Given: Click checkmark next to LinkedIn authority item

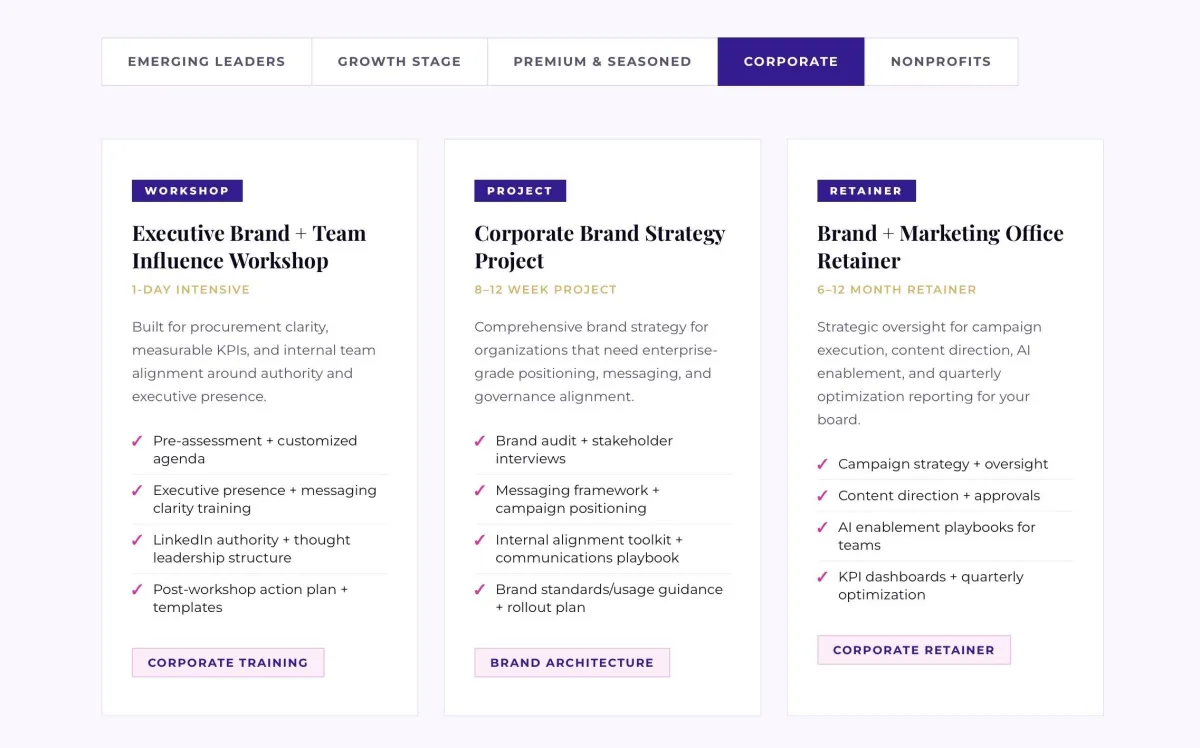Looking at the screenshot, I should (x=137, y=540).
